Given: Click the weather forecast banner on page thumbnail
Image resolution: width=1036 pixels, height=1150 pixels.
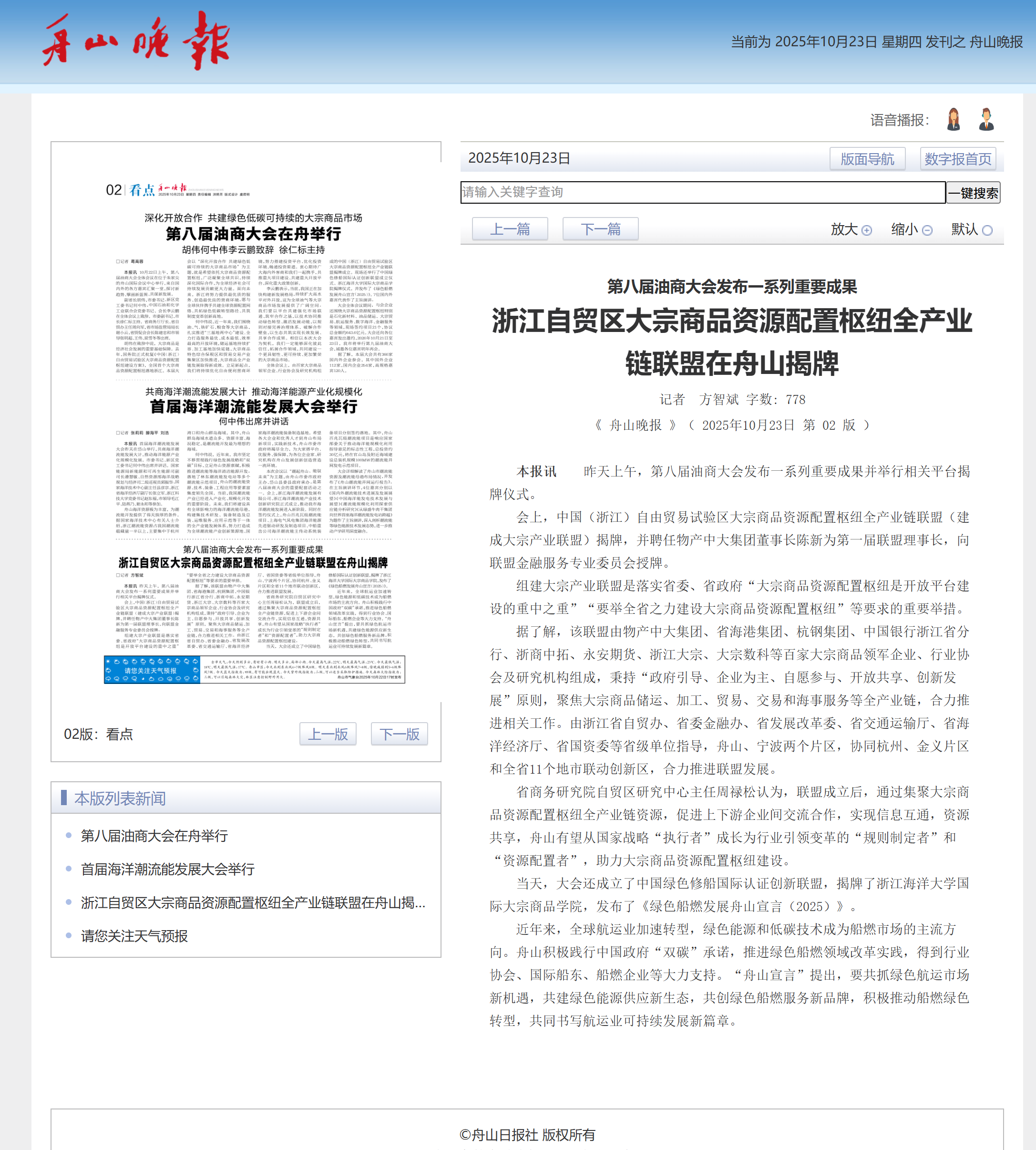Looking at the screenshot, I should point(254,670).
